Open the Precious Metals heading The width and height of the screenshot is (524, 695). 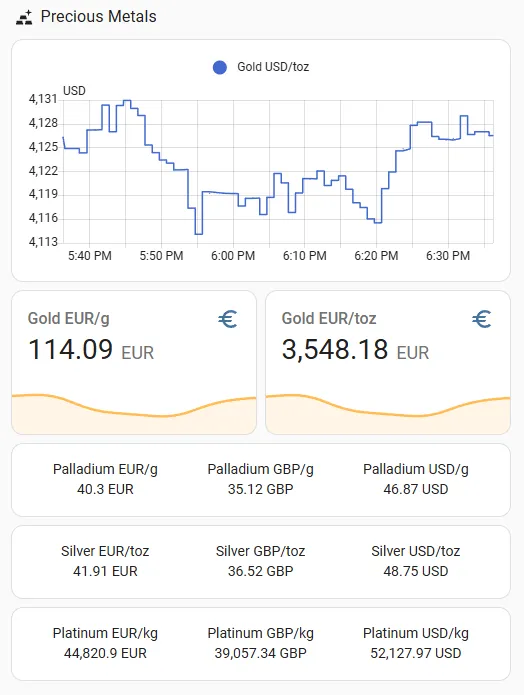98,17
